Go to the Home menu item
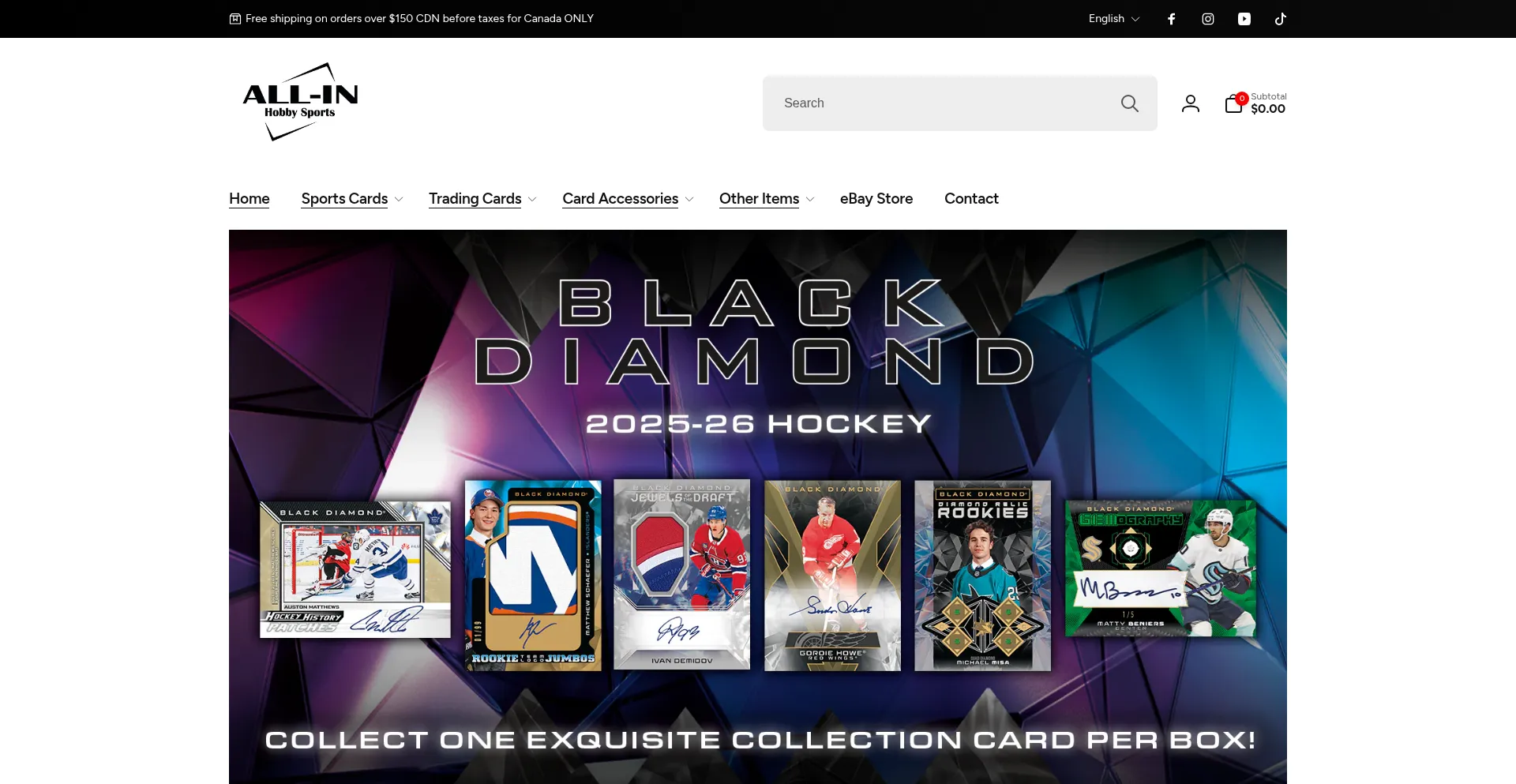 [250, 199]
